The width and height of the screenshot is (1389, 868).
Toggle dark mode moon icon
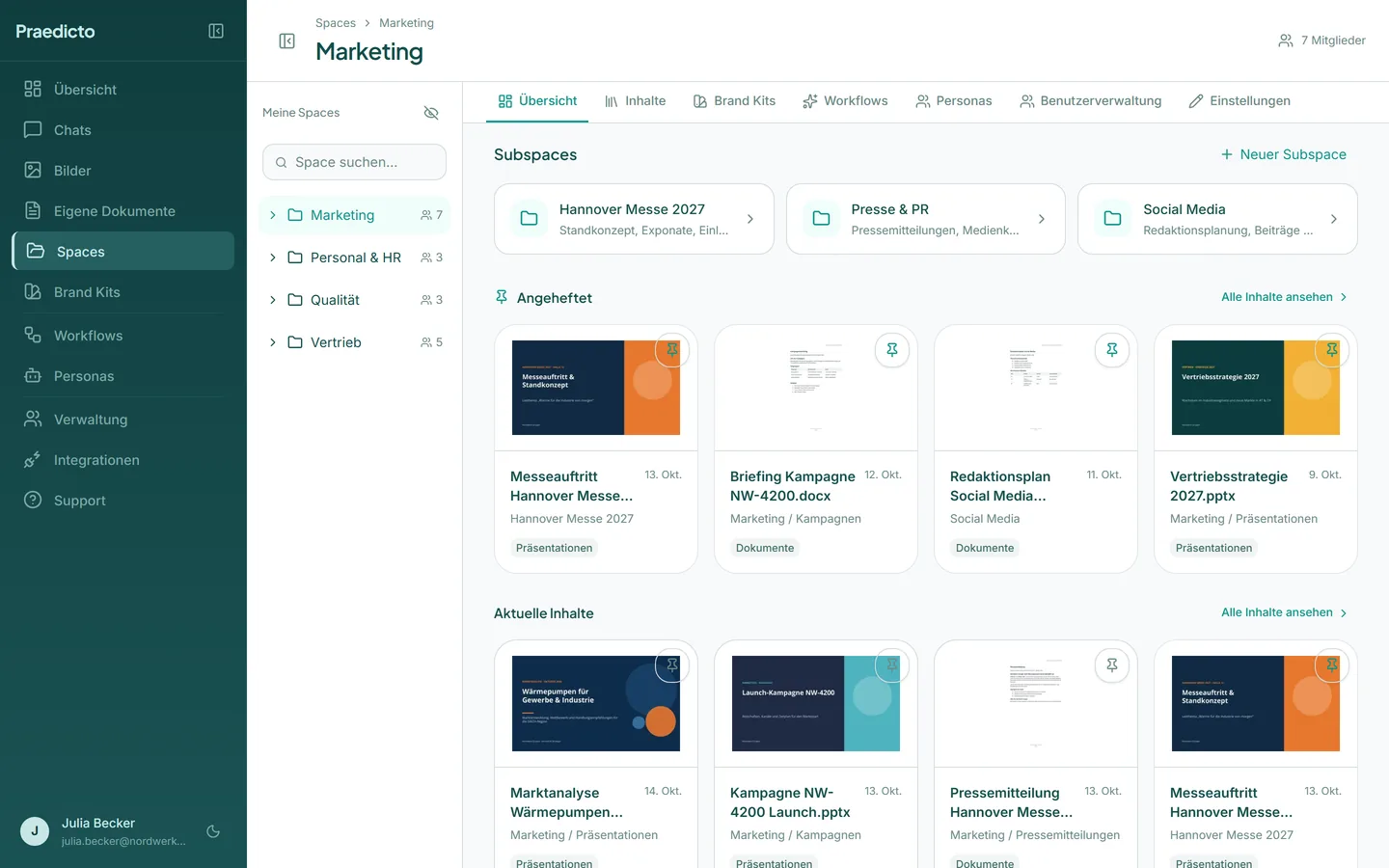coord(213,831)
